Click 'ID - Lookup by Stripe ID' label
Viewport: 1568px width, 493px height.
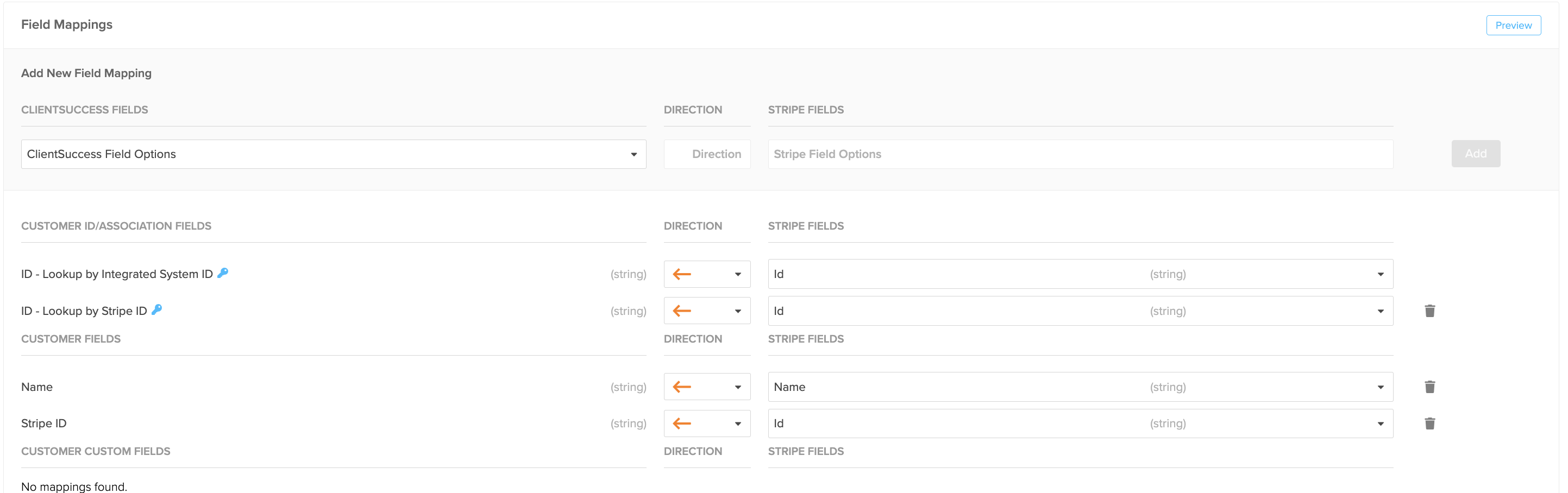coord(84,311)
